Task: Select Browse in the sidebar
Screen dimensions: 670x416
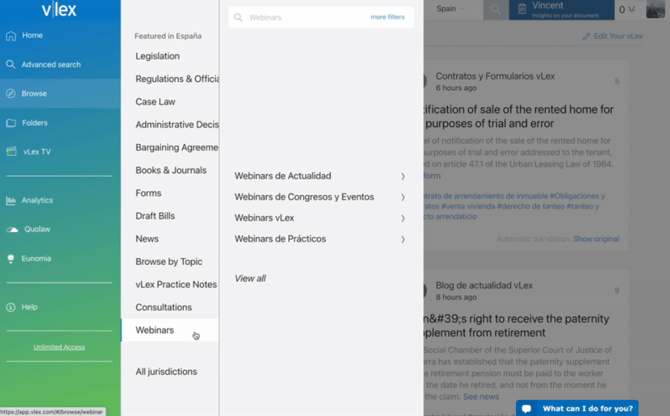Action: [60, 94]
